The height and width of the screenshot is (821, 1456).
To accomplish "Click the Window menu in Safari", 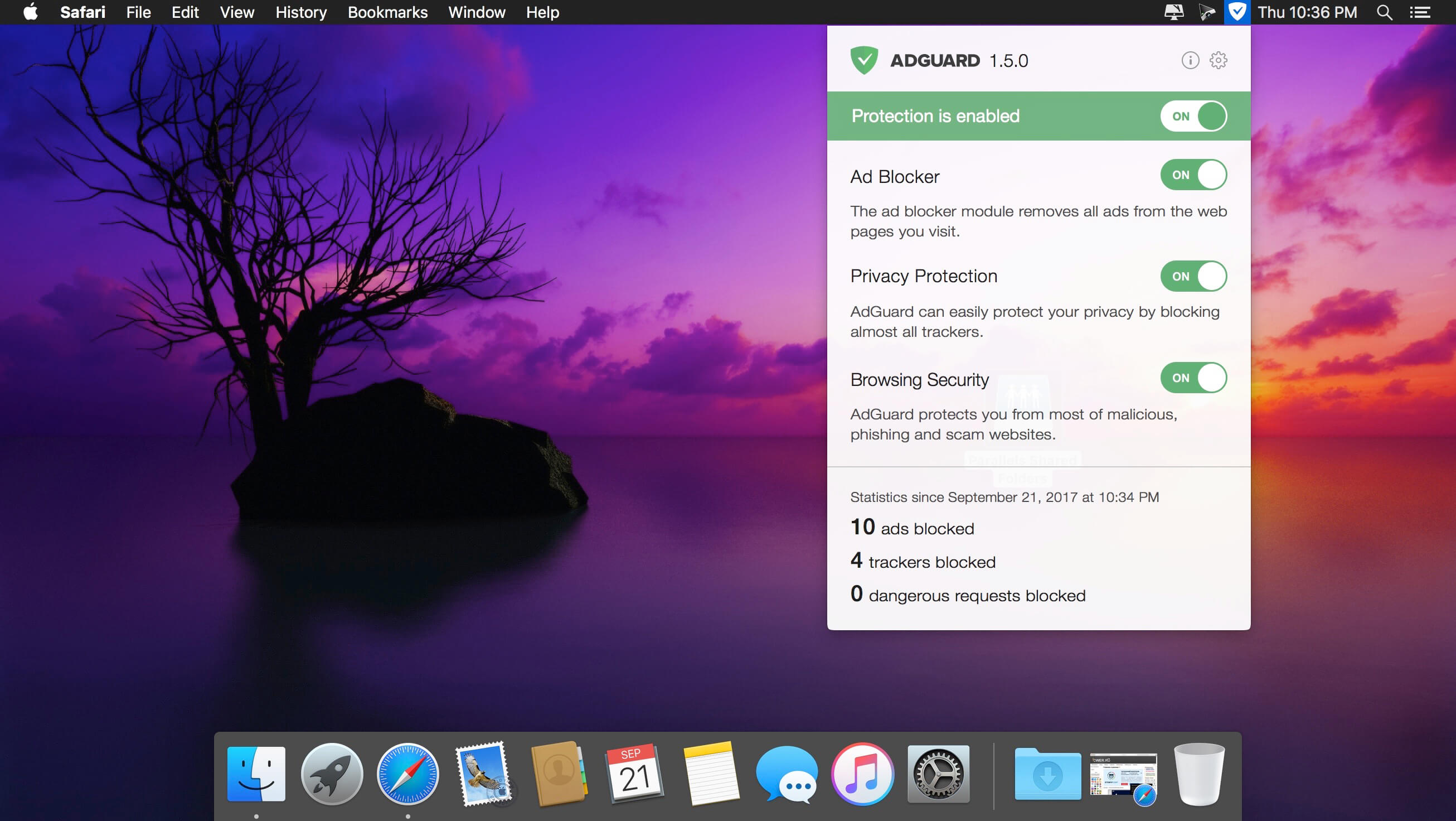I will point(476,11).
